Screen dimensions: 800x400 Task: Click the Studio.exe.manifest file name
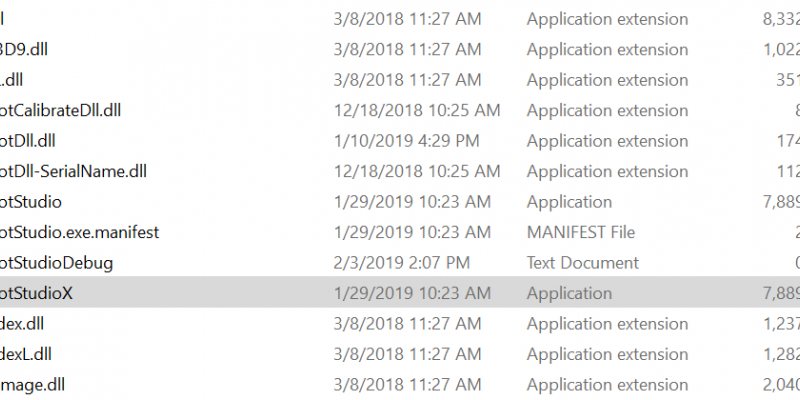[x=80, y=233]
